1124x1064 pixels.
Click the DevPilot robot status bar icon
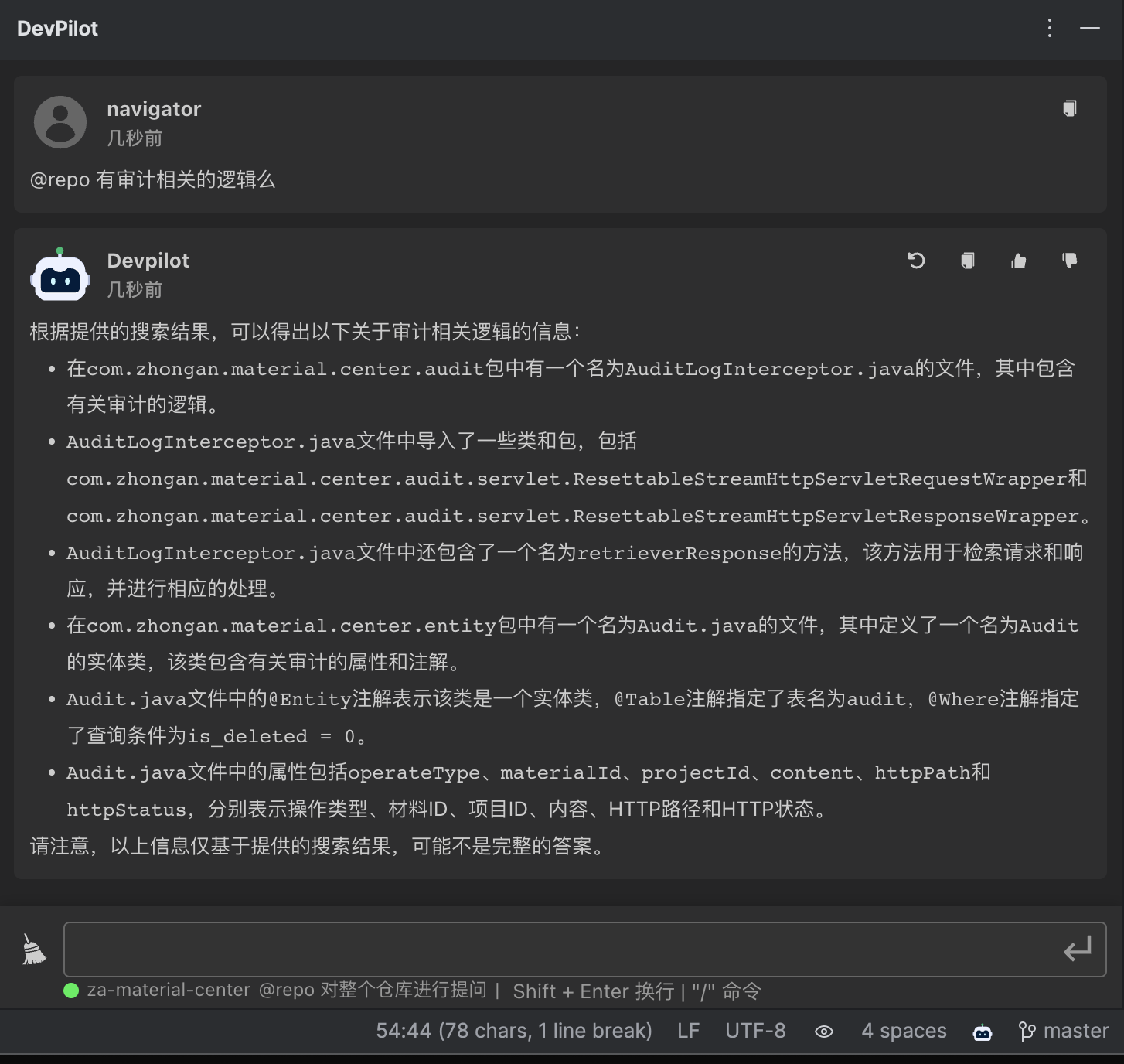pyautogui.click(x=983, y=1032)
